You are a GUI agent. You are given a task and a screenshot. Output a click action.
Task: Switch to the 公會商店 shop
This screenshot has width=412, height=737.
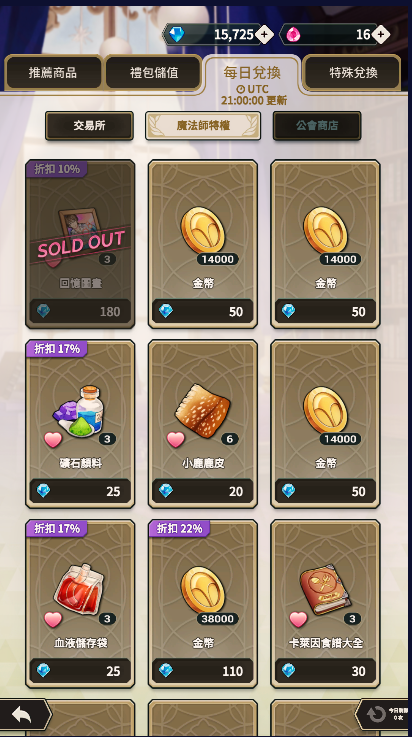click(317, 125)
